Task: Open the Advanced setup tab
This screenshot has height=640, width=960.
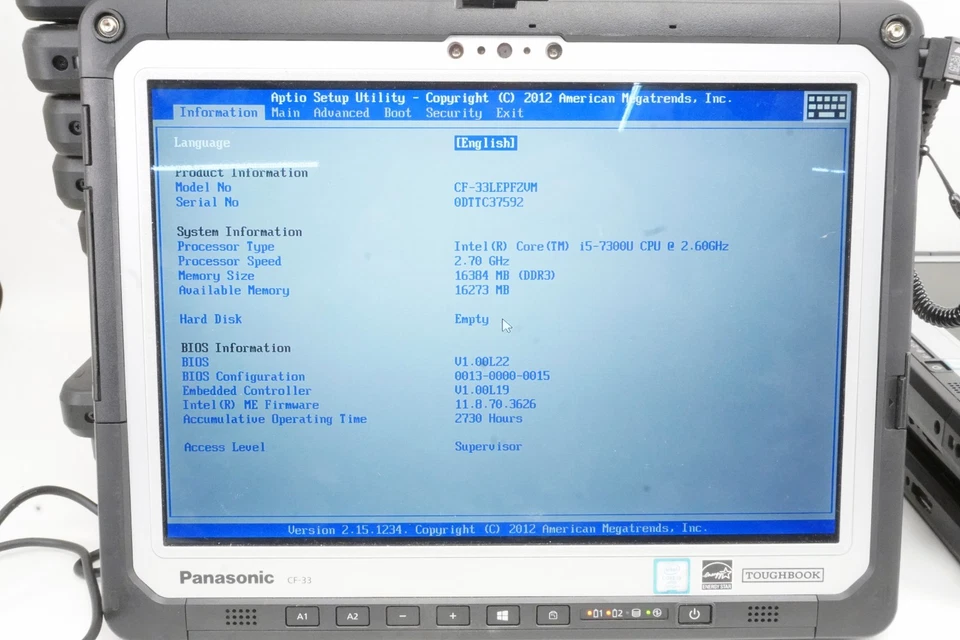Action: 341,112
